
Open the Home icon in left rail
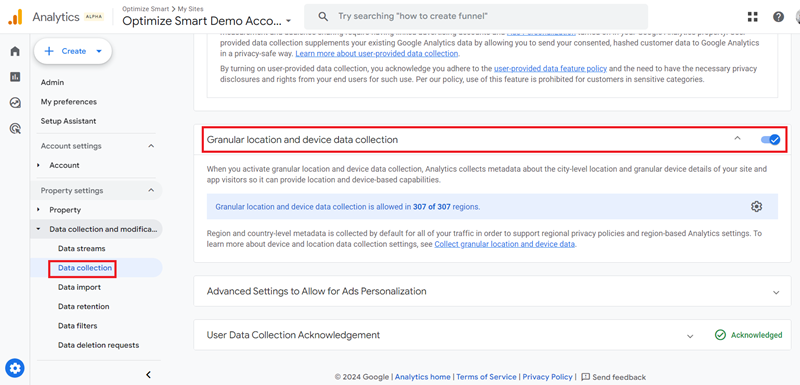(x=15, y=51)
